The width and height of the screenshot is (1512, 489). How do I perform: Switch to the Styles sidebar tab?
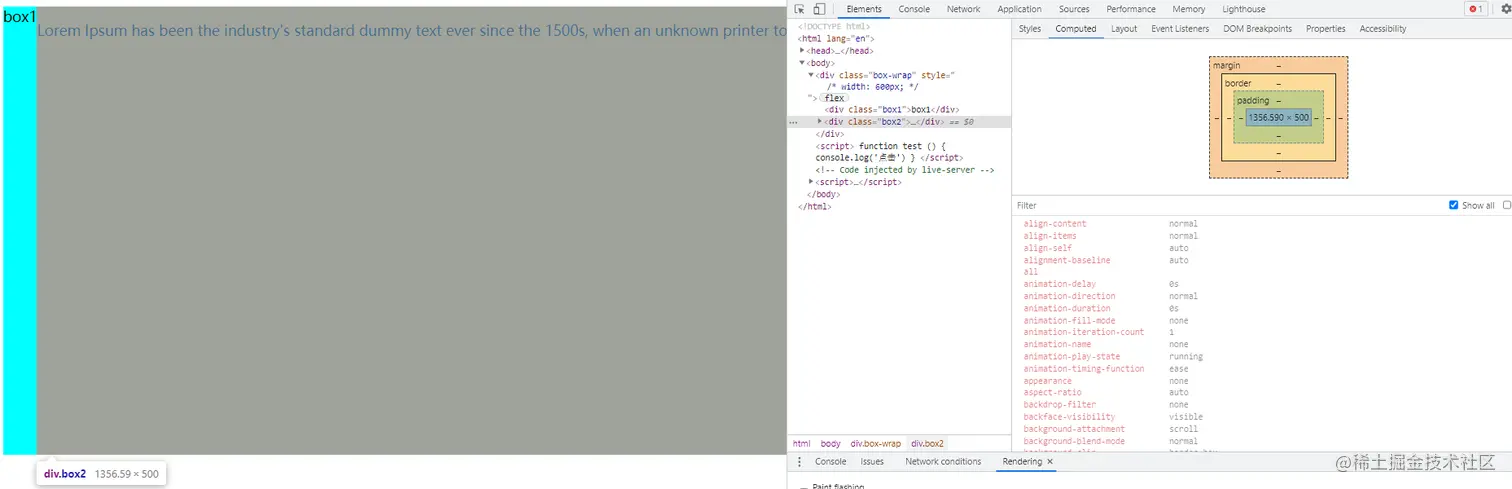1030,29
